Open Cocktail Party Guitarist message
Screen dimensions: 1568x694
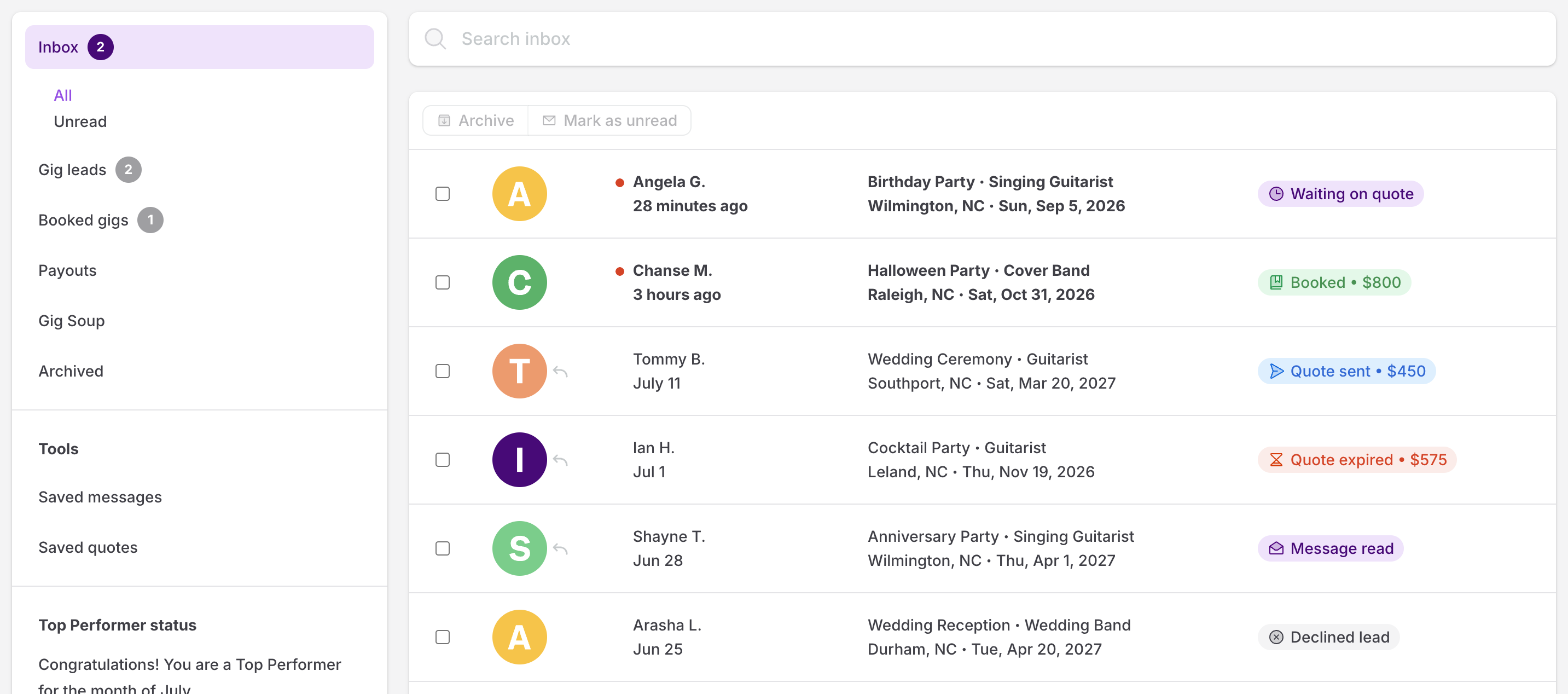(x=980, y=460)
